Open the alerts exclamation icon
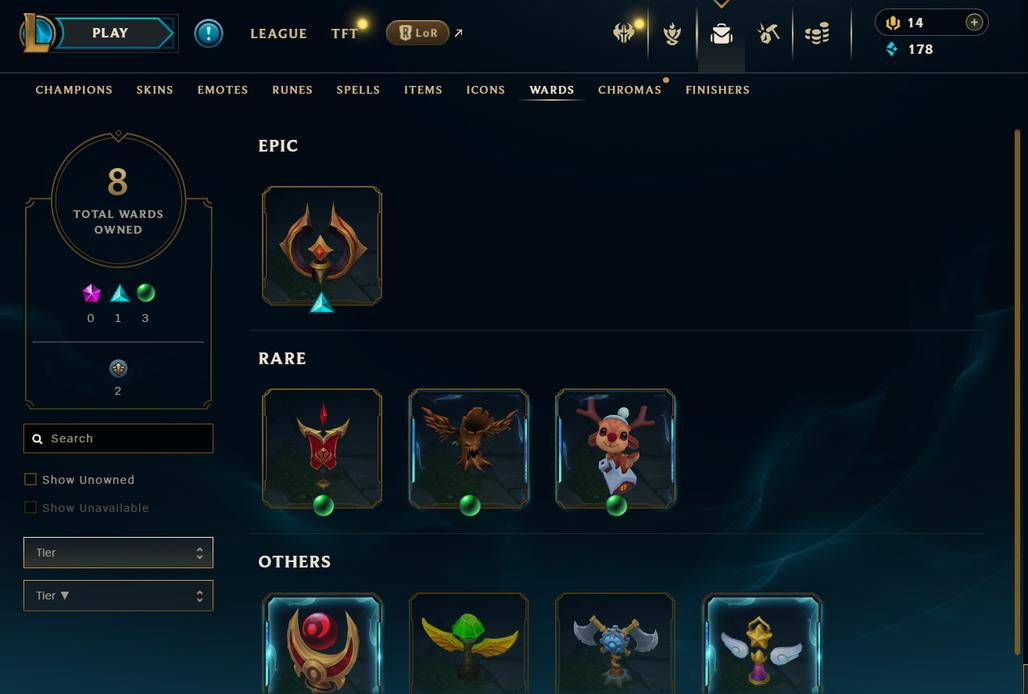 (208, 33)
